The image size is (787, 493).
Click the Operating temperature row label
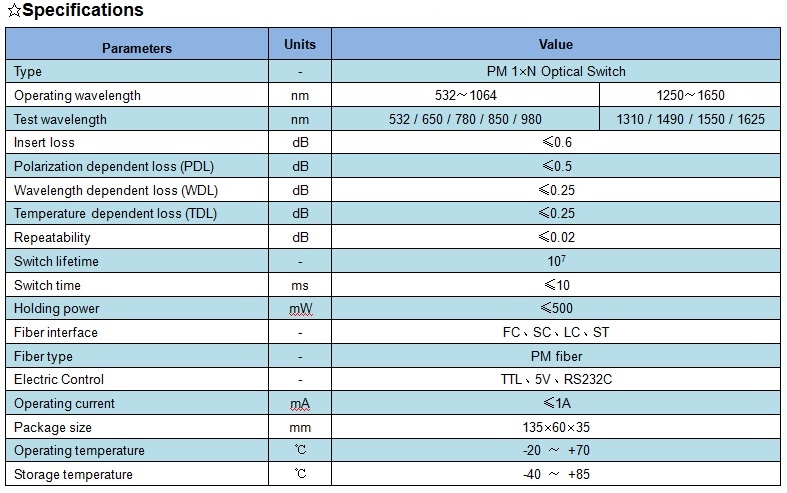(x=79, y=451)
